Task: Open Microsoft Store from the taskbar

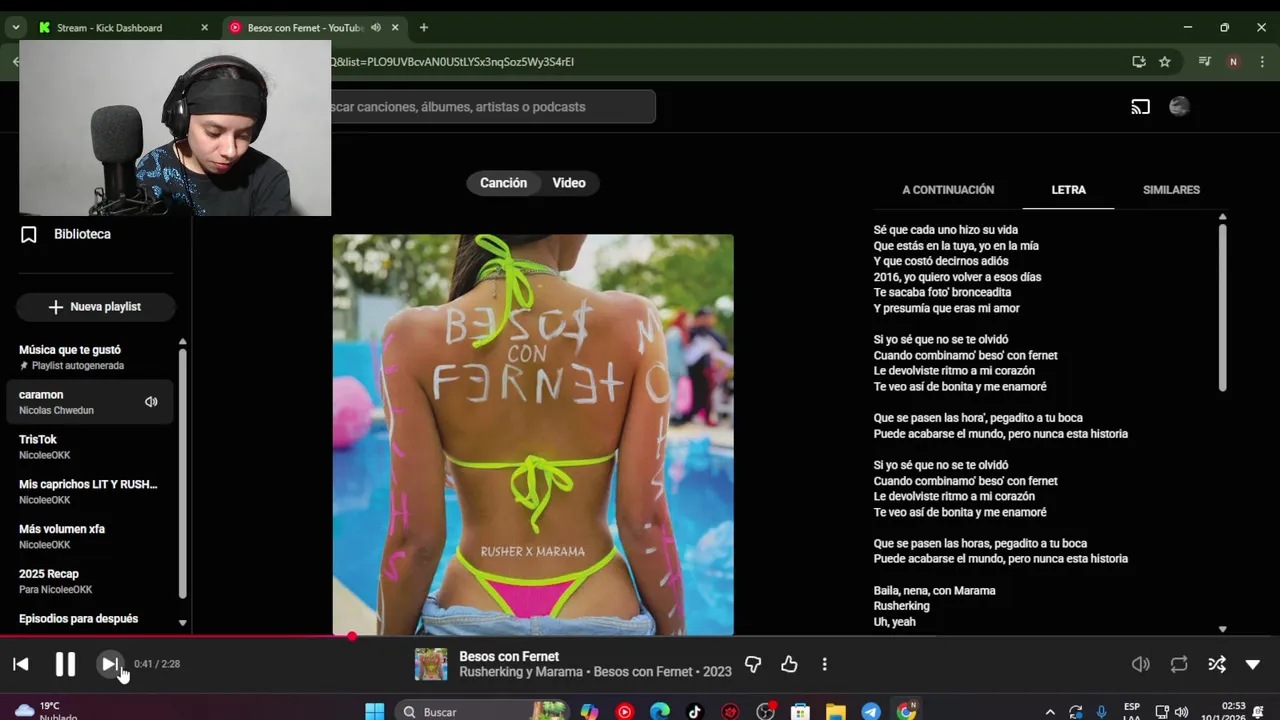Action: (800, 712)
